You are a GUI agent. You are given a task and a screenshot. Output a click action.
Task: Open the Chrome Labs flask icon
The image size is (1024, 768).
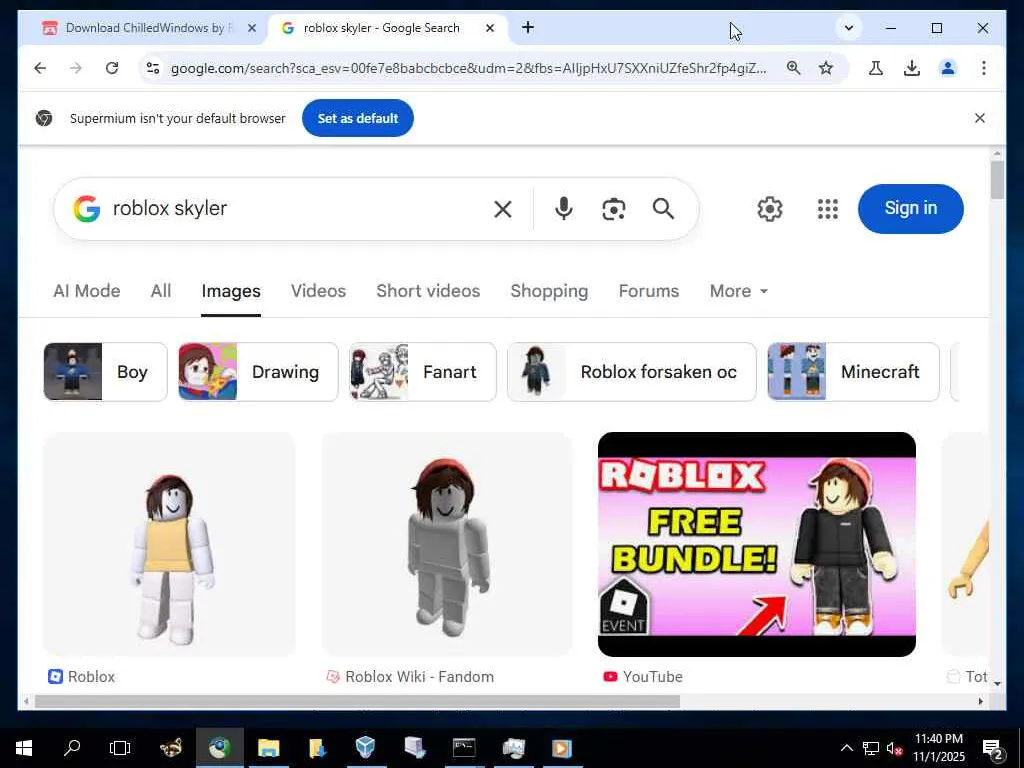876,68
